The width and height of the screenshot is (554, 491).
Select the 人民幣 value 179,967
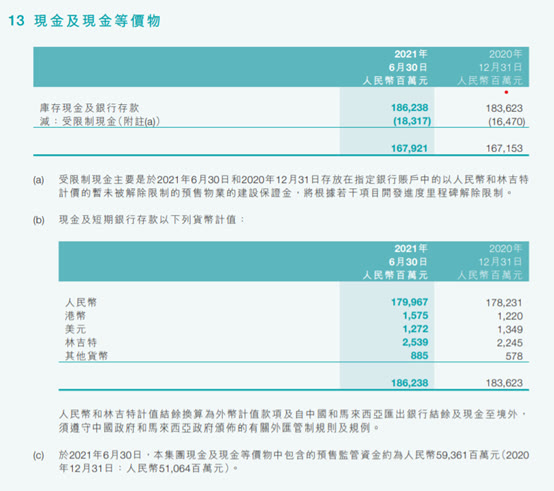click(x=409, y=302)
